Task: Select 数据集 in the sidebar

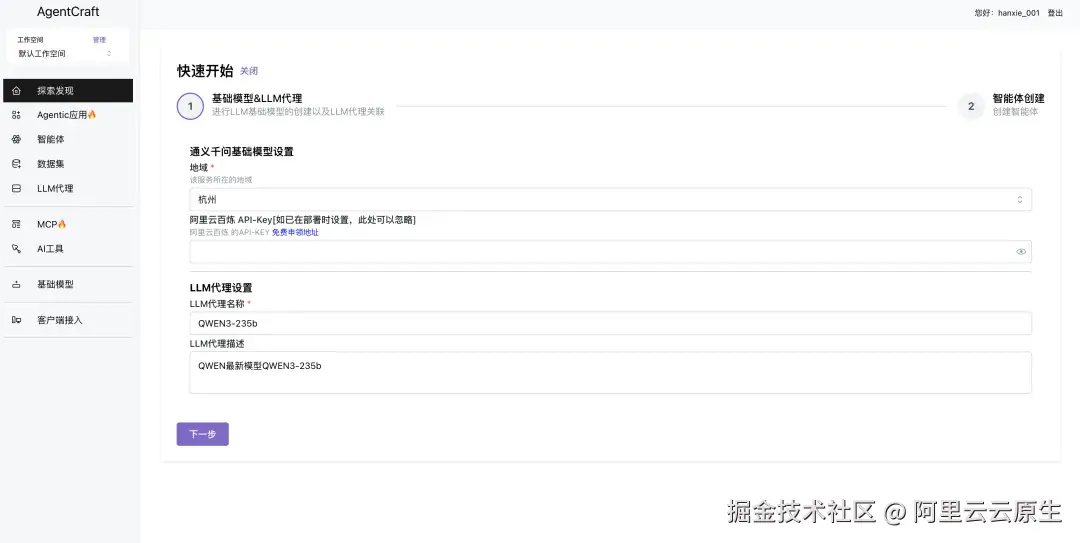Action: (x=68, y=164)
